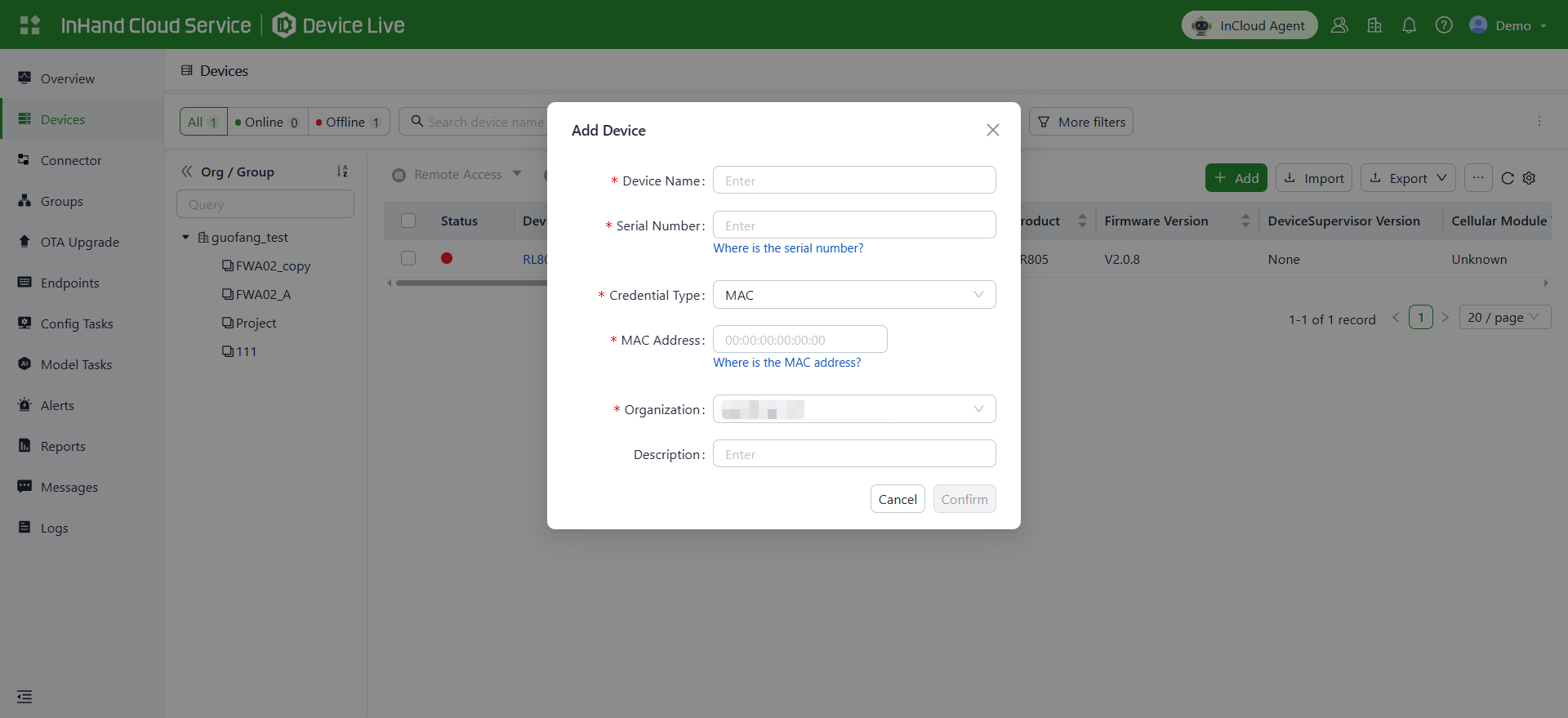
Task: Expand the Organization dropdown
Action: point(854,409)
